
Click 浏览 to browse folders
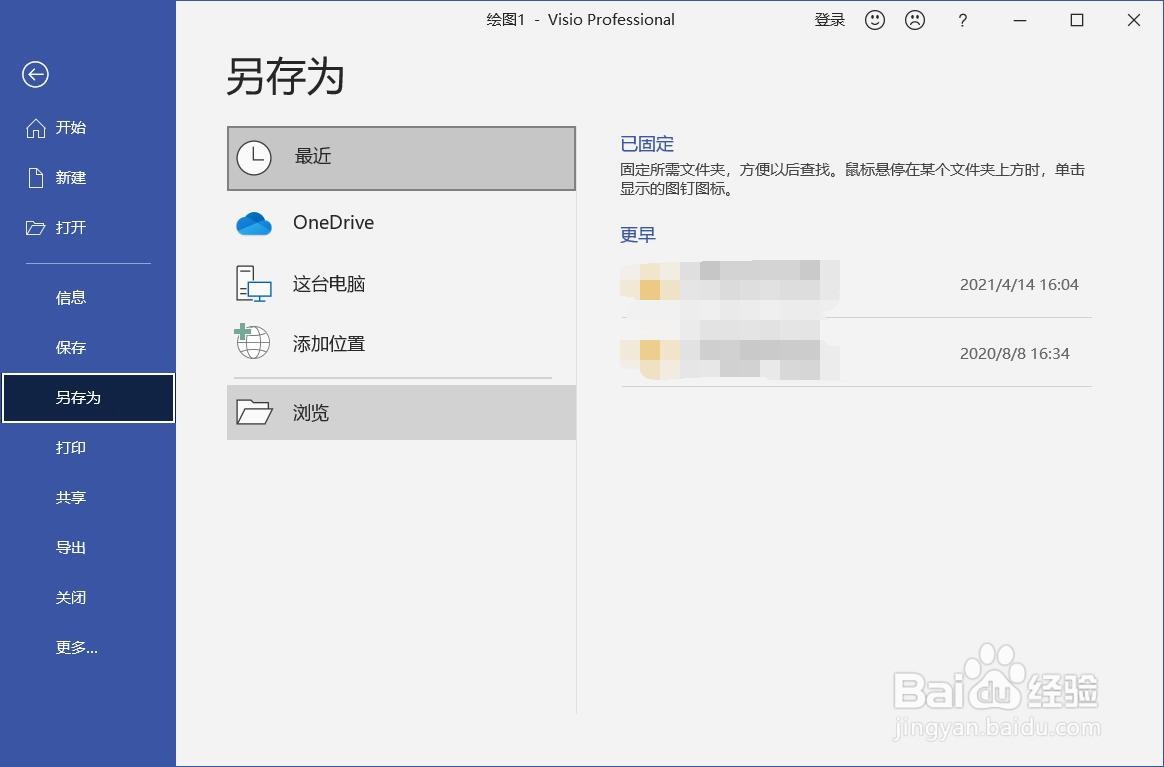[x=401, y=412]
